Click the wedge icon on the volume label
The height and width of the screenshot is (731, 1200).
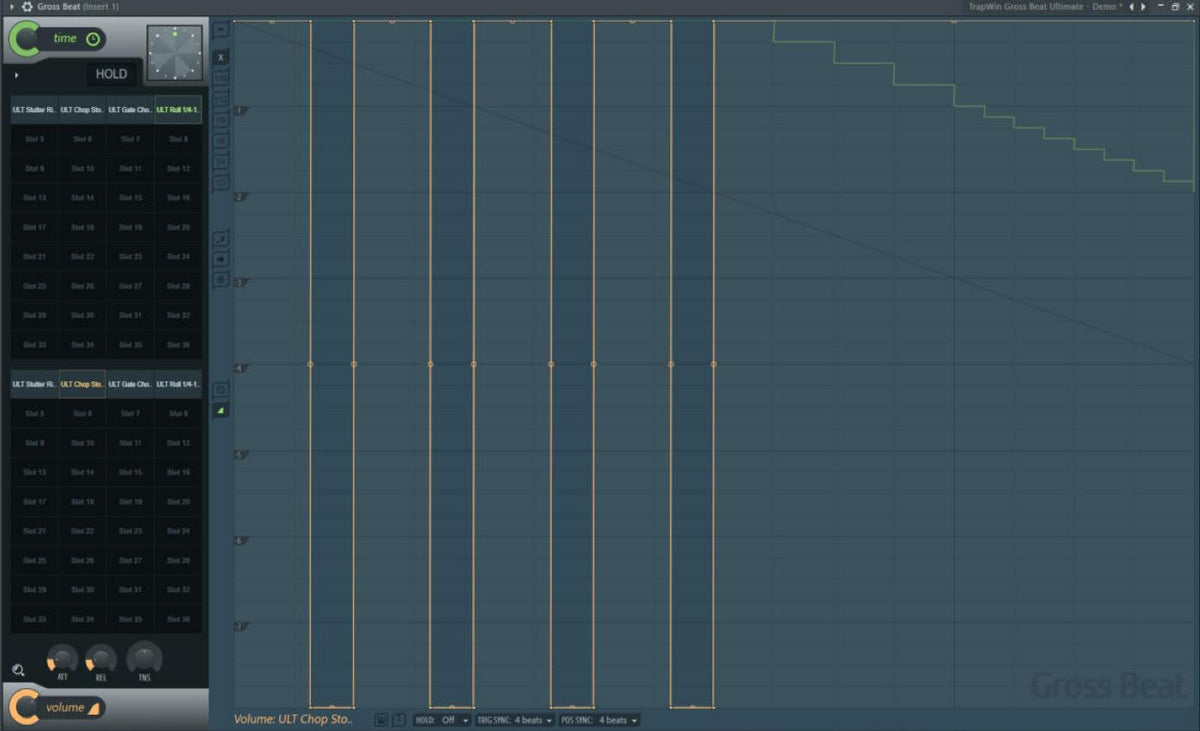click(94, 708)
